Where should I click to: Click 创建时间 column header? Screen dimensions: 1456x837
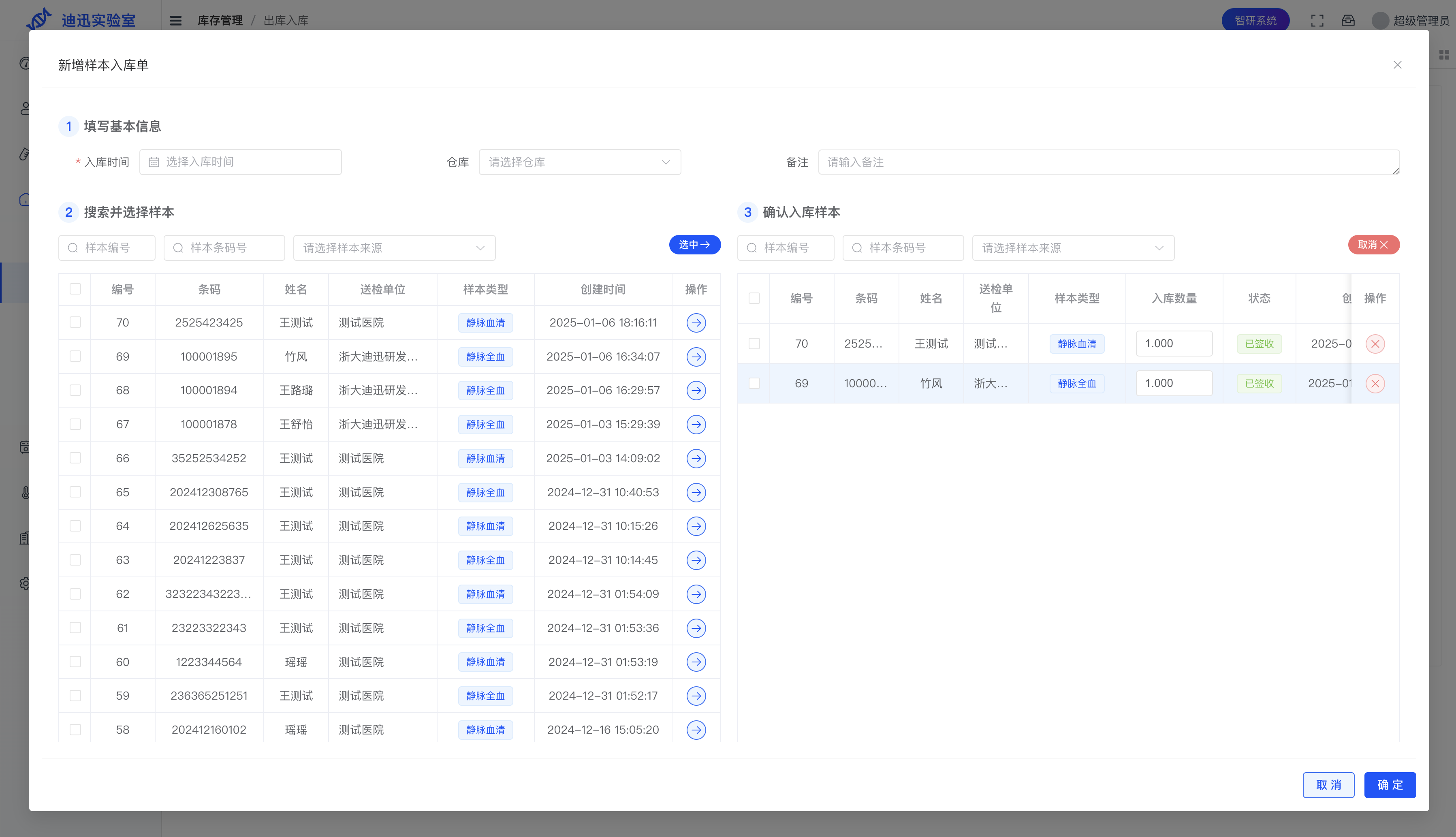(602, 289)
